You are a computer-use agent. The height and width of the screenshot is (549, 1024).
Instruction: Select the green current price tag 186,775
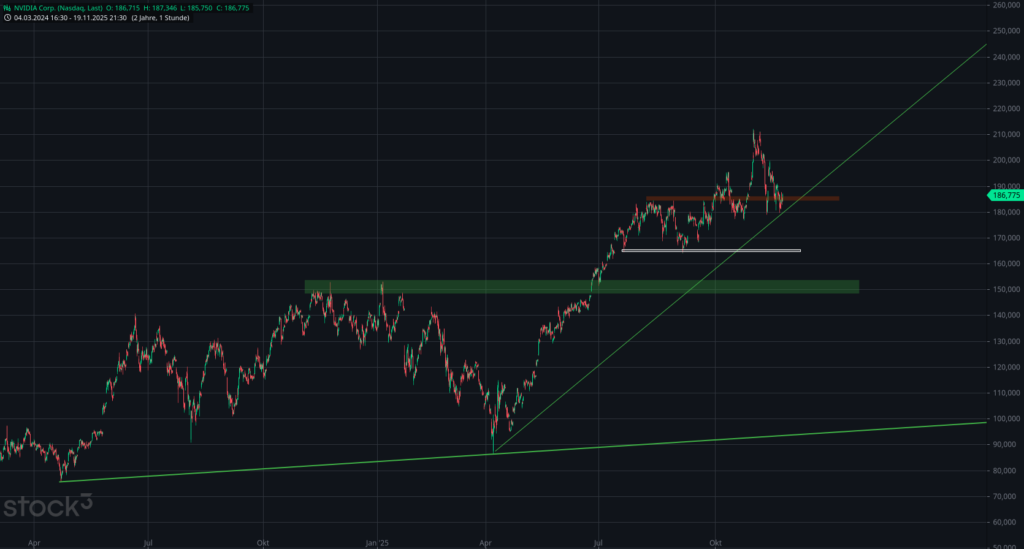click(x=1003, y=195)
